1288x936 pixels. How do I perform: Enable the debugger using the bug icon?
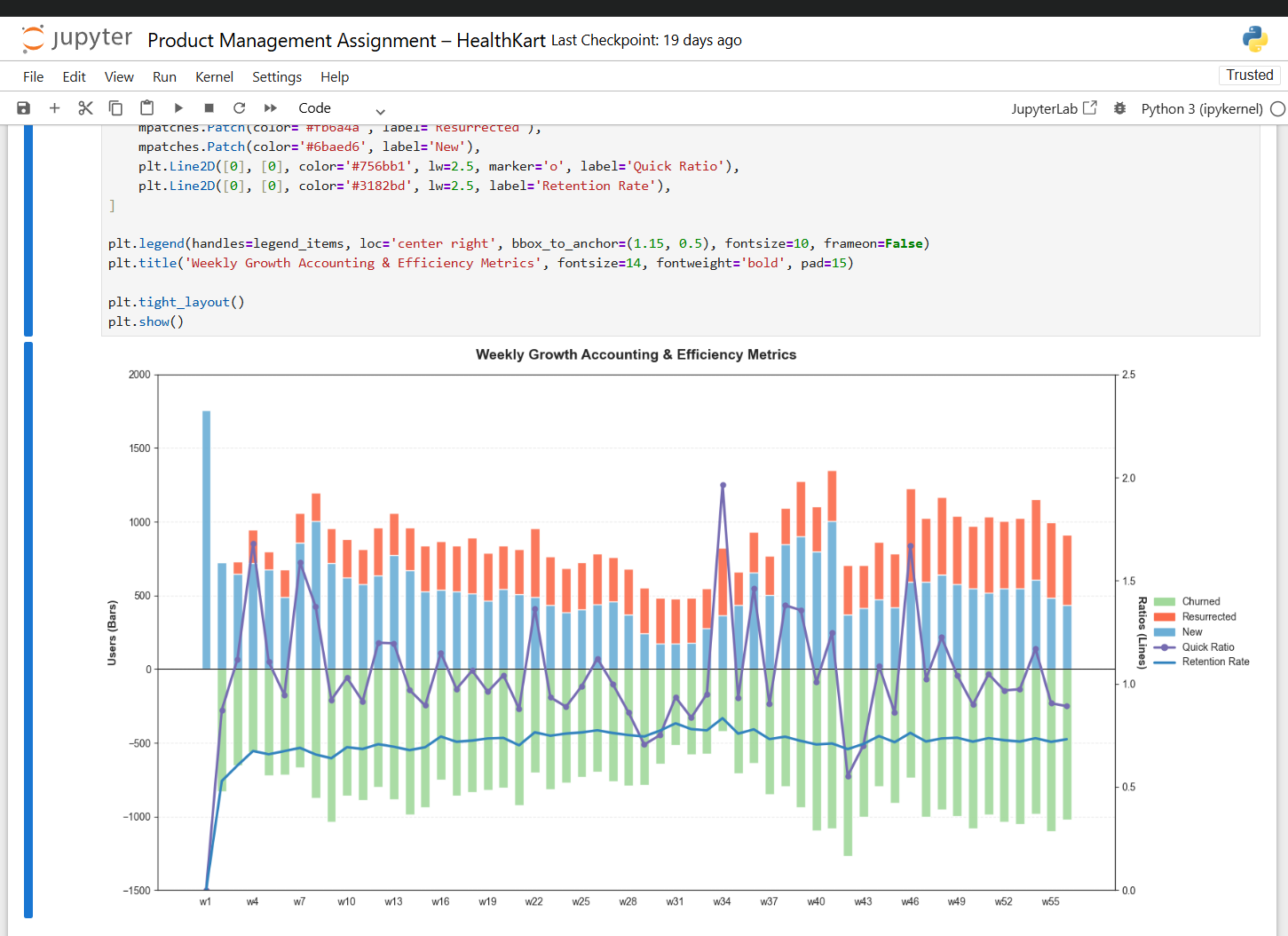[x=1119, y=107]
